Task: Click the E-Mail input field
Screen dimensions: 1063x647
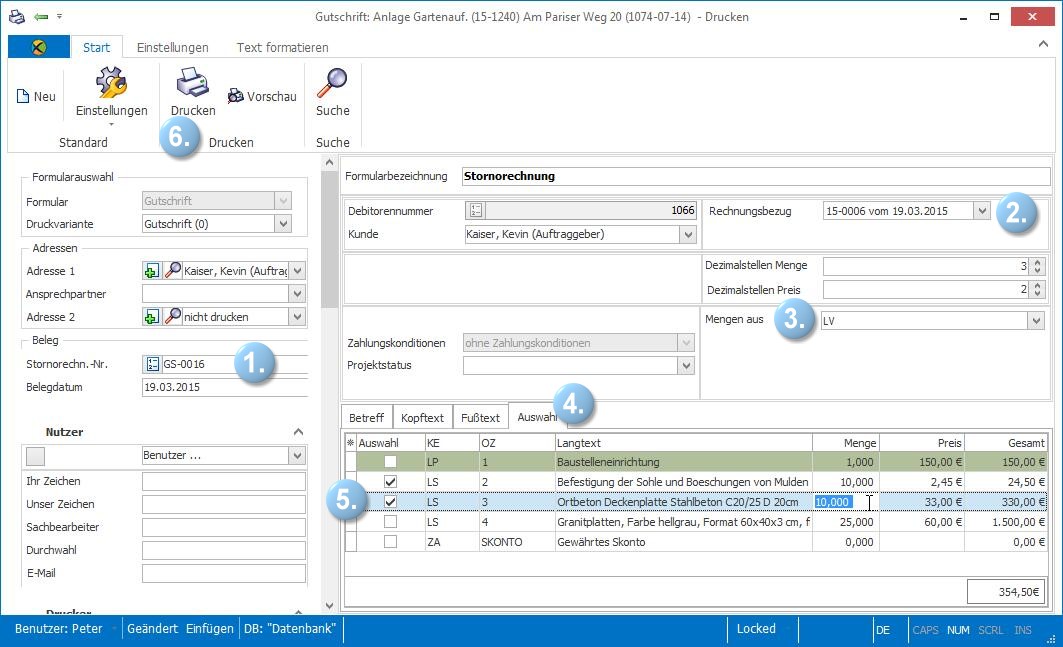Action: pyautogui.click(x=224, y=574)
